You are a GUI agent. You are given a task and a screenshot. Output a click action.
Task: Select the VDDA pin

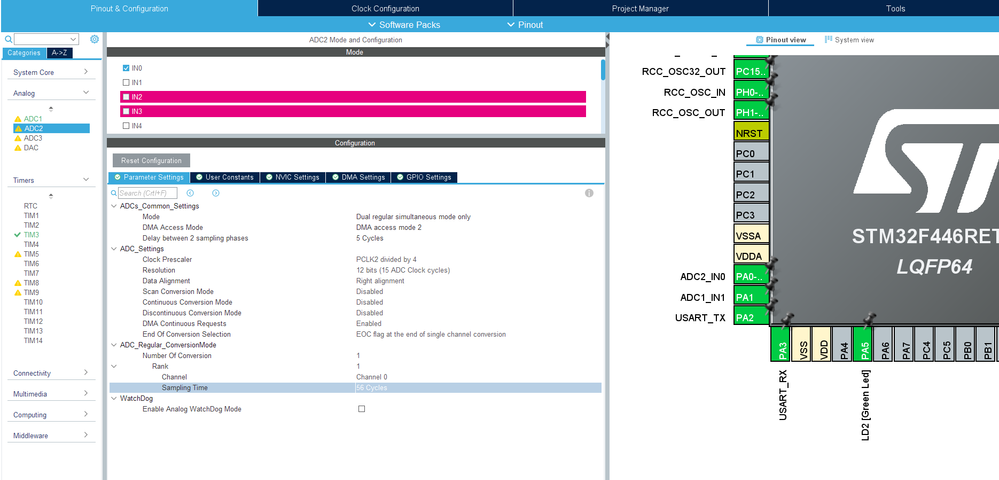tap(751, 256)
